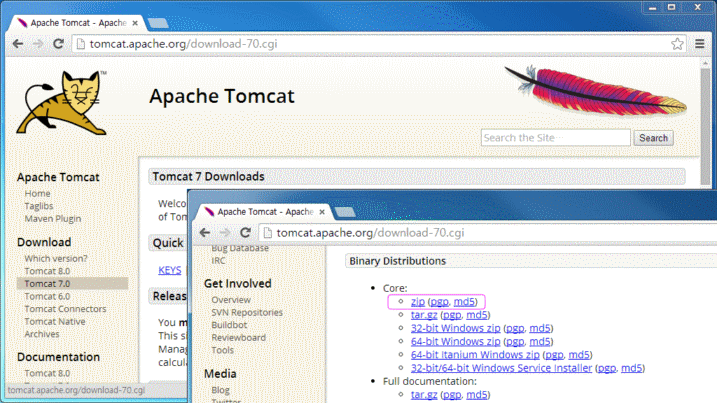This screenshot has width=717, height=403.
Task: Open Blog link under Media
Action: (x=220, y=390)
